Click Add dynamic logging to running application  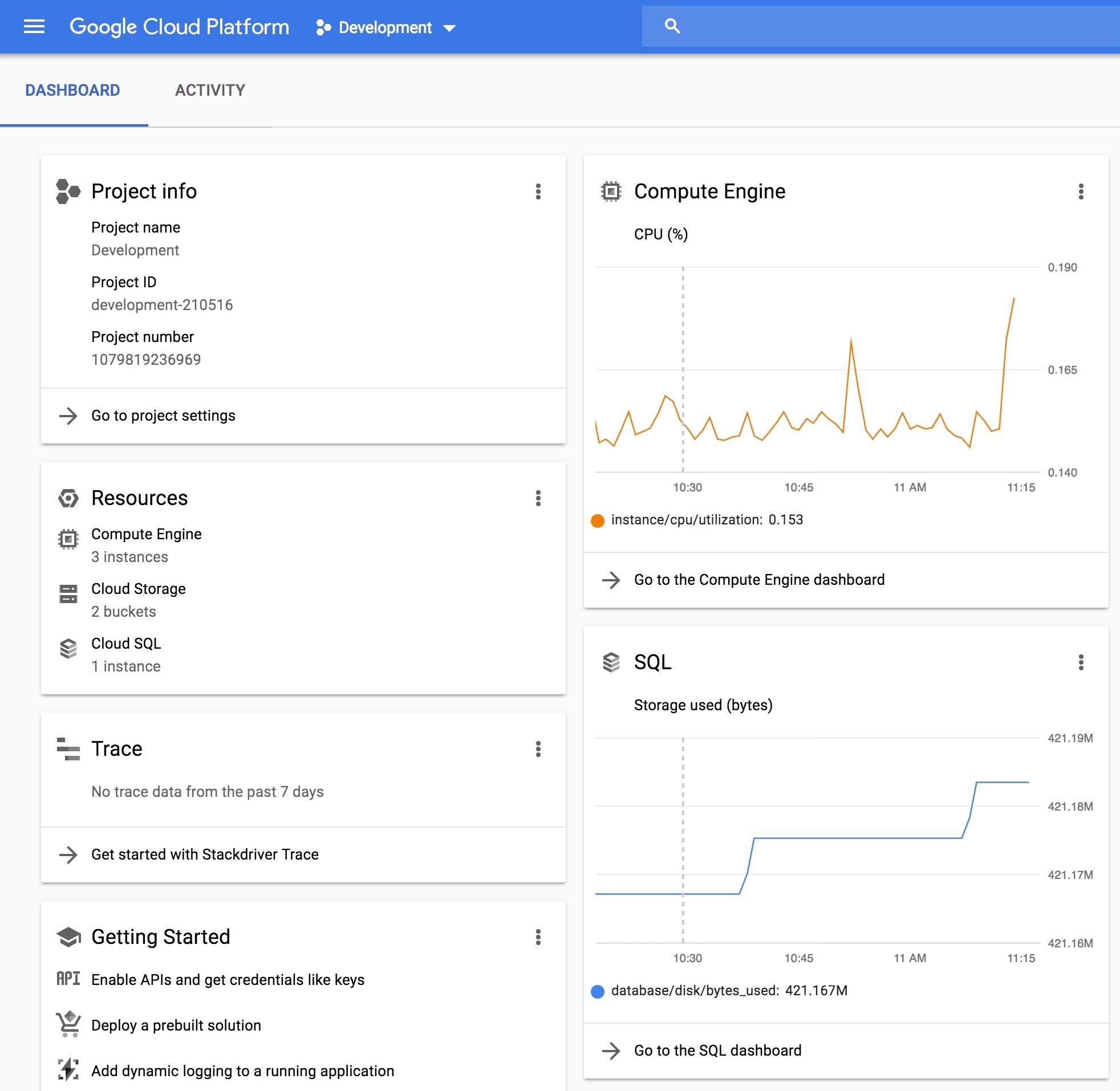coord(242,1071)
